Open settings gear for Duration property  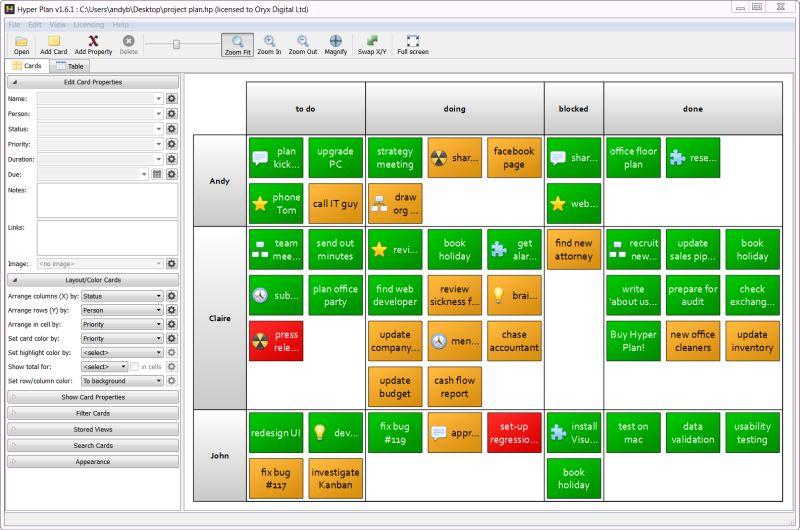coord(172,159)
